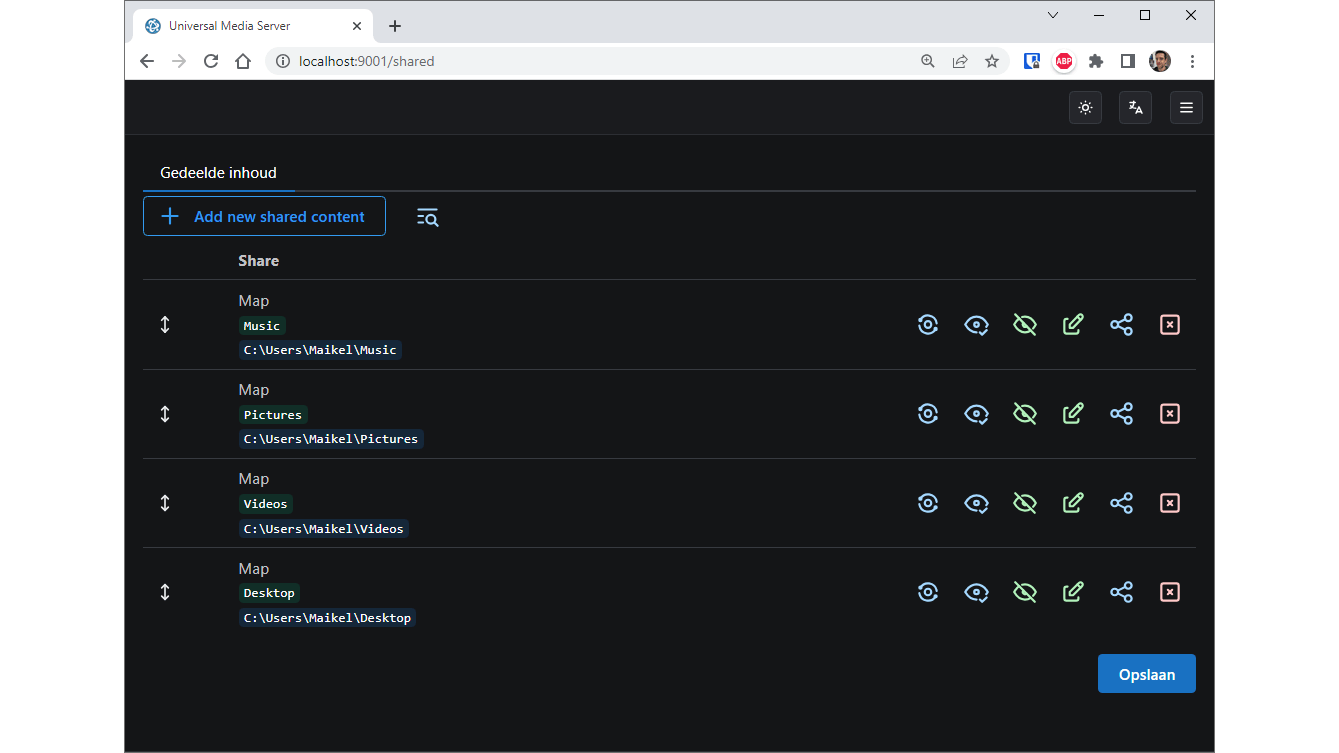
Task: Mark Pictures folder as unplayed
Action: pos(1024,414)
